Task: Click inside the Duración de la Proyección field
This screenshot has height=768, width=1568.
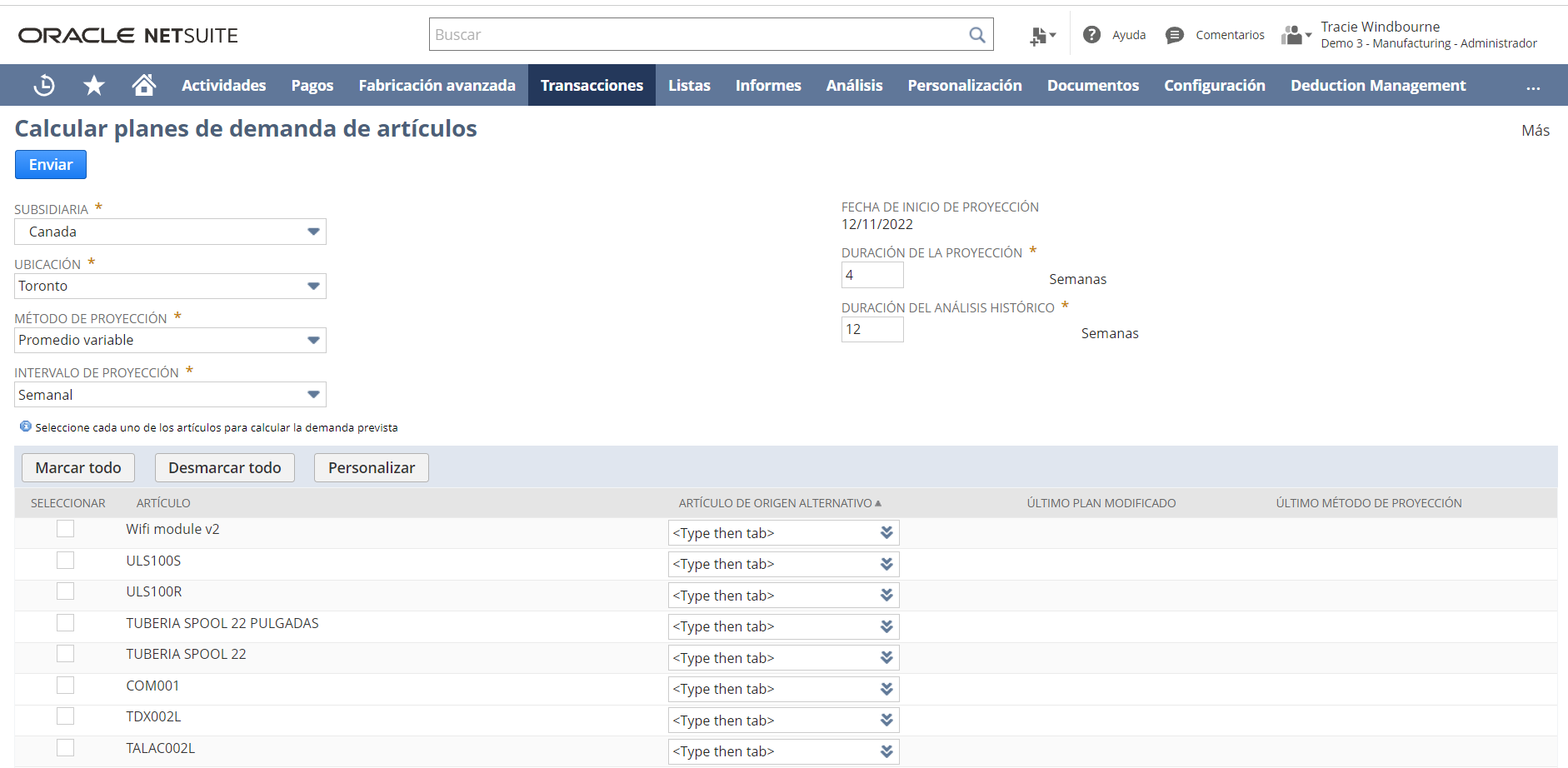Action: [x=871, y=274]
